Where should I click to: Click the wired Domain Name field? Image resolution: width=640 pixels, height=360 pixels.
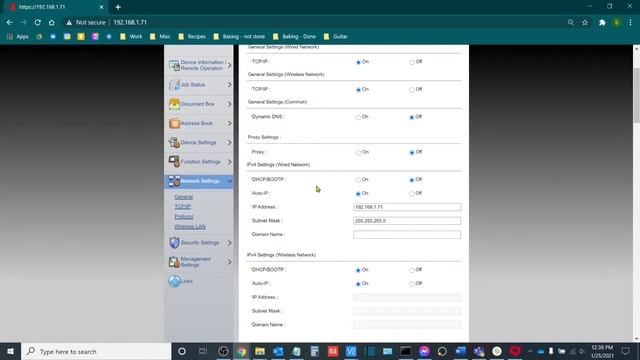tap(407, 235)
